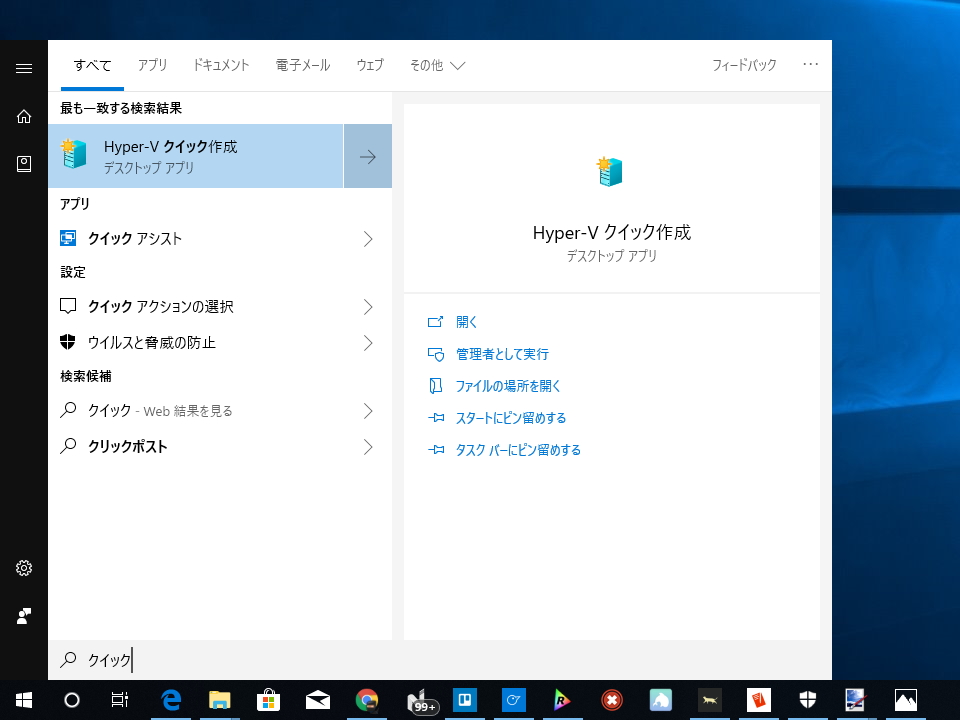Select the Home icon in the left sidebar

[x=23, y=116]
